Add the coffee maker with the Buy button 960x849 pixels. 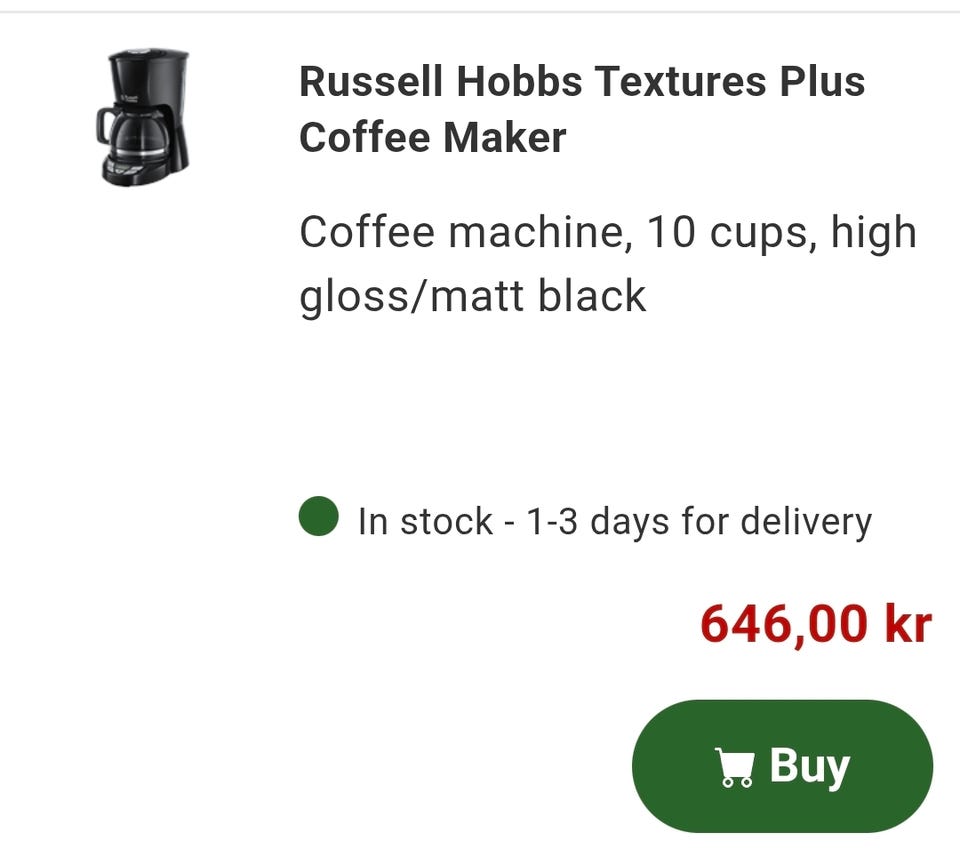click(782, 766)
